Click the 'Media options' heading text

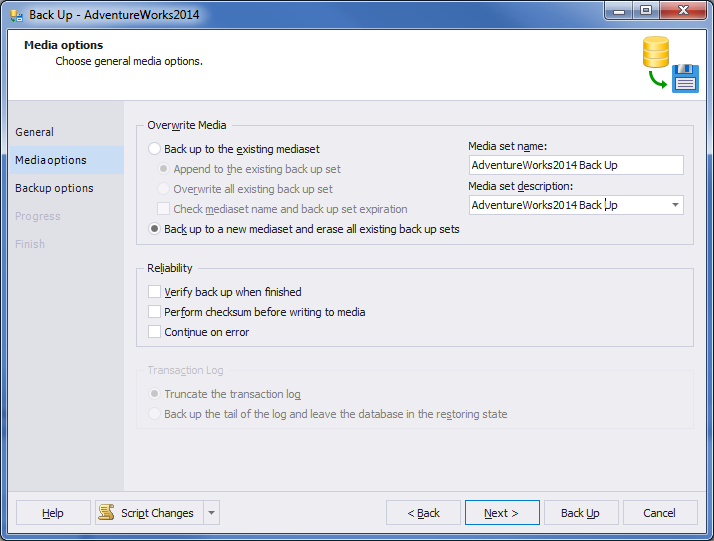(63, 45)
